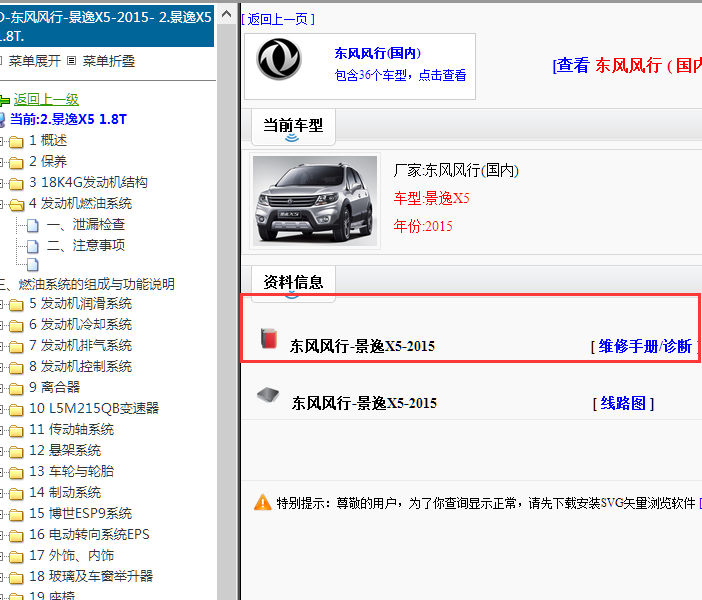Open 5 发动机润滑系统 entry
Screen dimensions: 702x600
tap(81, 303)
